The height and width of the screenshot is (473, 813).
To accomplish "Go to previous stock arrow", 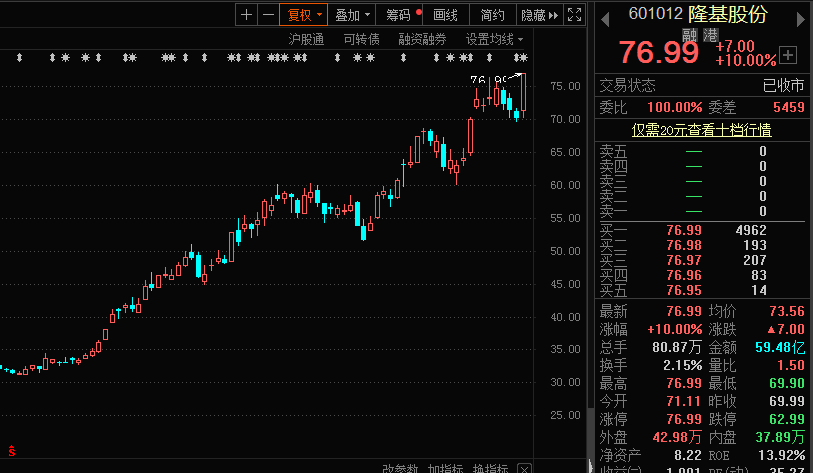I will point(605,20).
